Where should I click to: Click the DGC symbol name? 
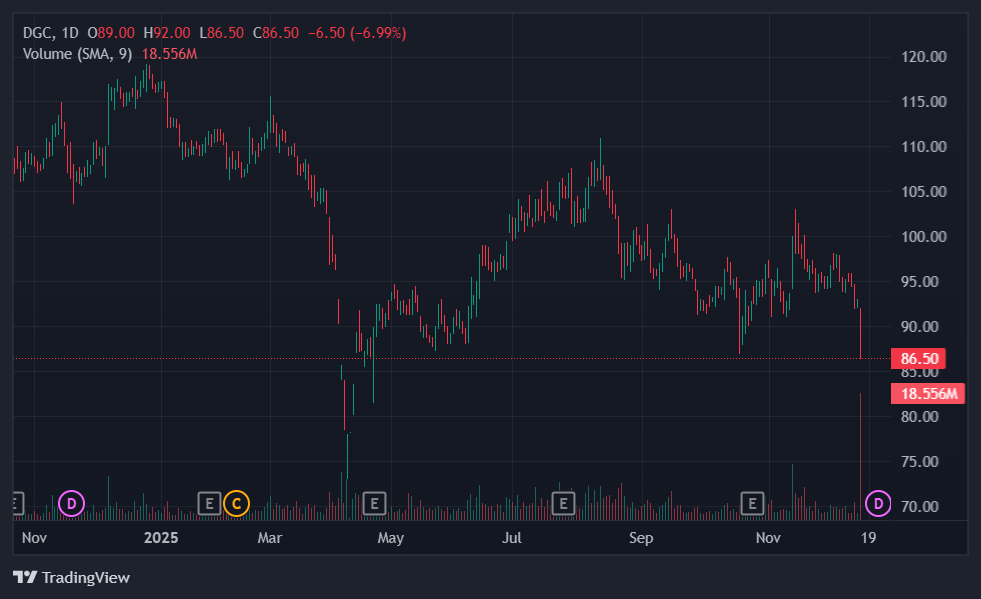pos(38,33)
